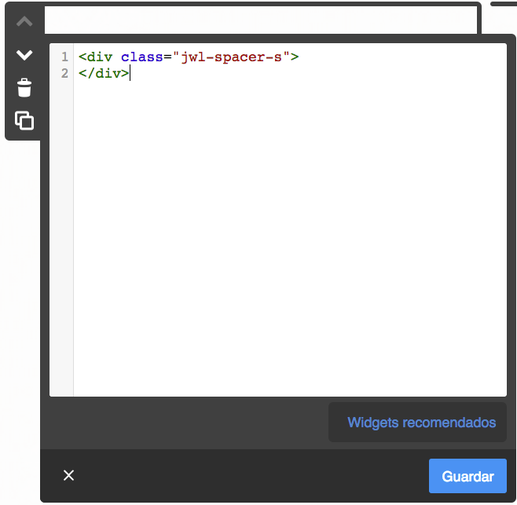Image resolution: width=517 pixels, height=505 pixels.
Task: Duplicate the widget with the copy icon
Action: [24, 121]
